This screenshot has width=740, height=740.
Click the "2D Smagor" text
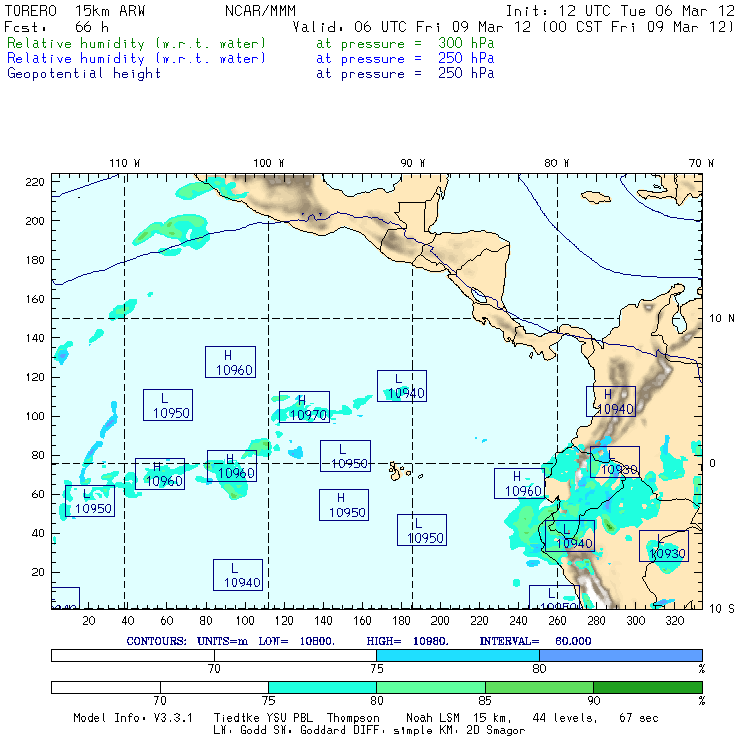[496, 731]
